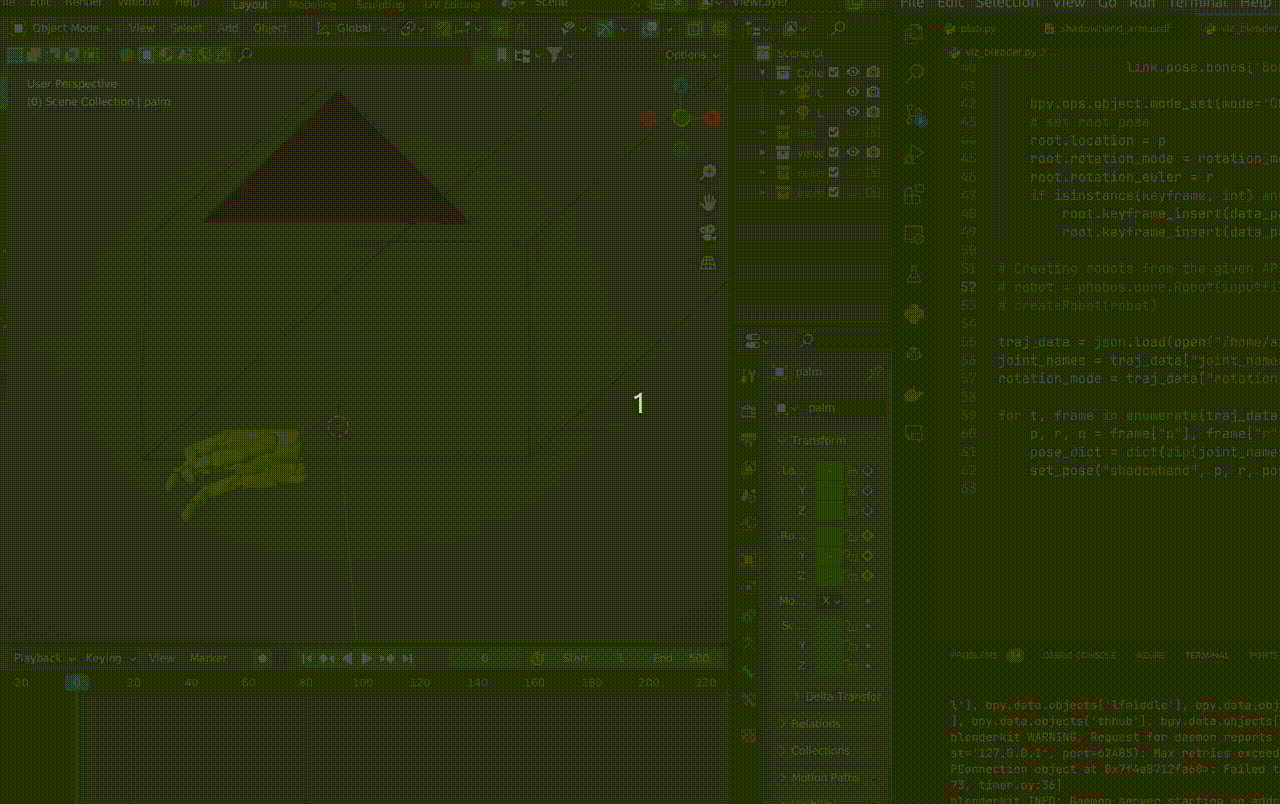Screen dimensions: 1280x804
Task: Open the Tool properties tab icon
Action: tap(748, 376)
